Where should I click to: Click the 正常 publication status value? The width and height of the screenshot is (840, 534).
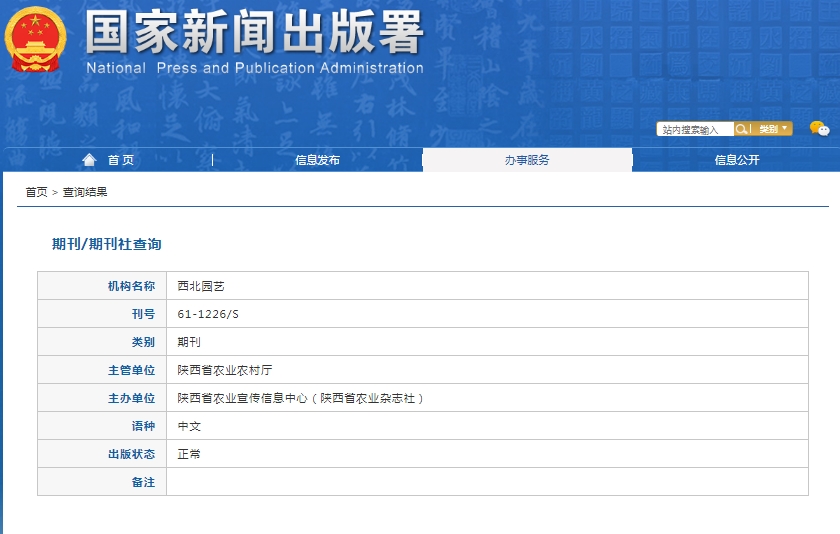point(189,454)
